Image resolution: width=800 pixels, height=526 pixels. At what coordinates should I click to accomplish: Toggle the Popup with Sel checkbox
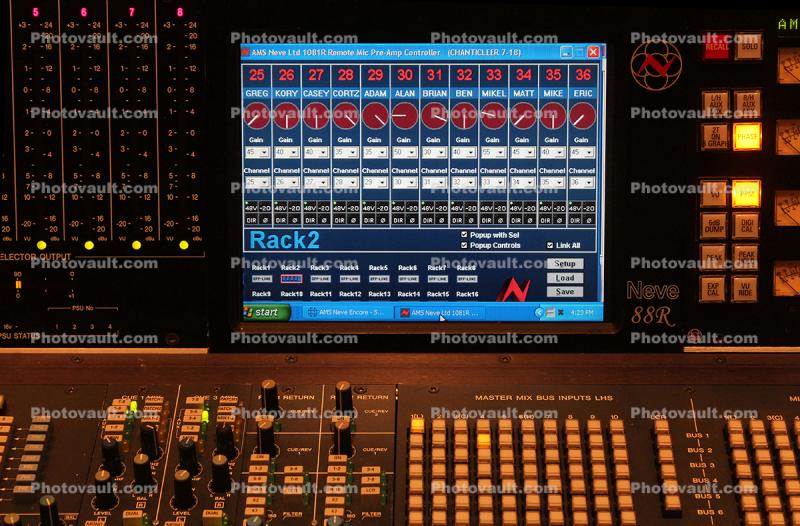click(x=463, y=235)
